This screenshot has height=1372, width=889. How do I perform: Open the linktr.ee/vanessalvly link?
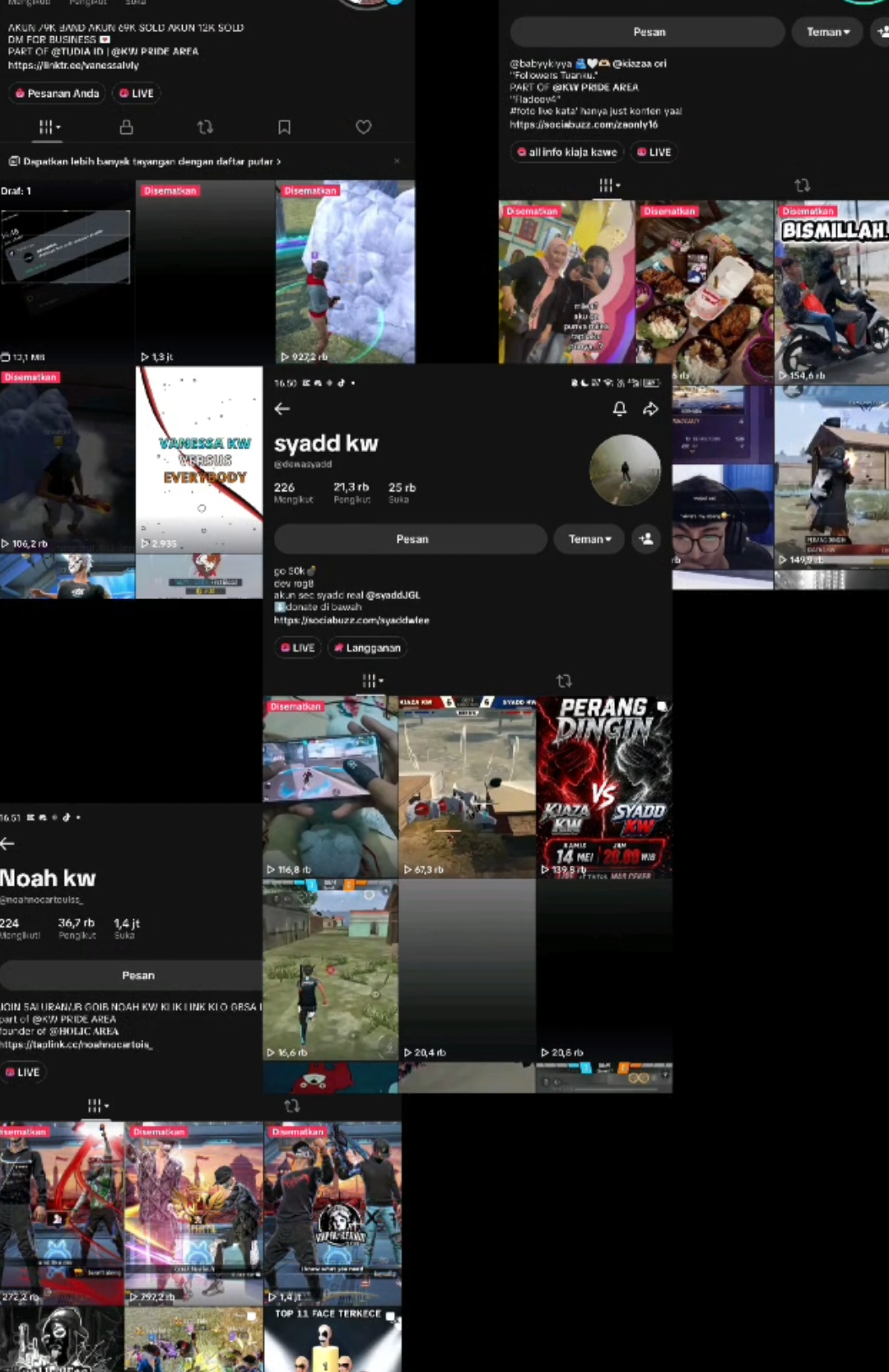[73, 65]
